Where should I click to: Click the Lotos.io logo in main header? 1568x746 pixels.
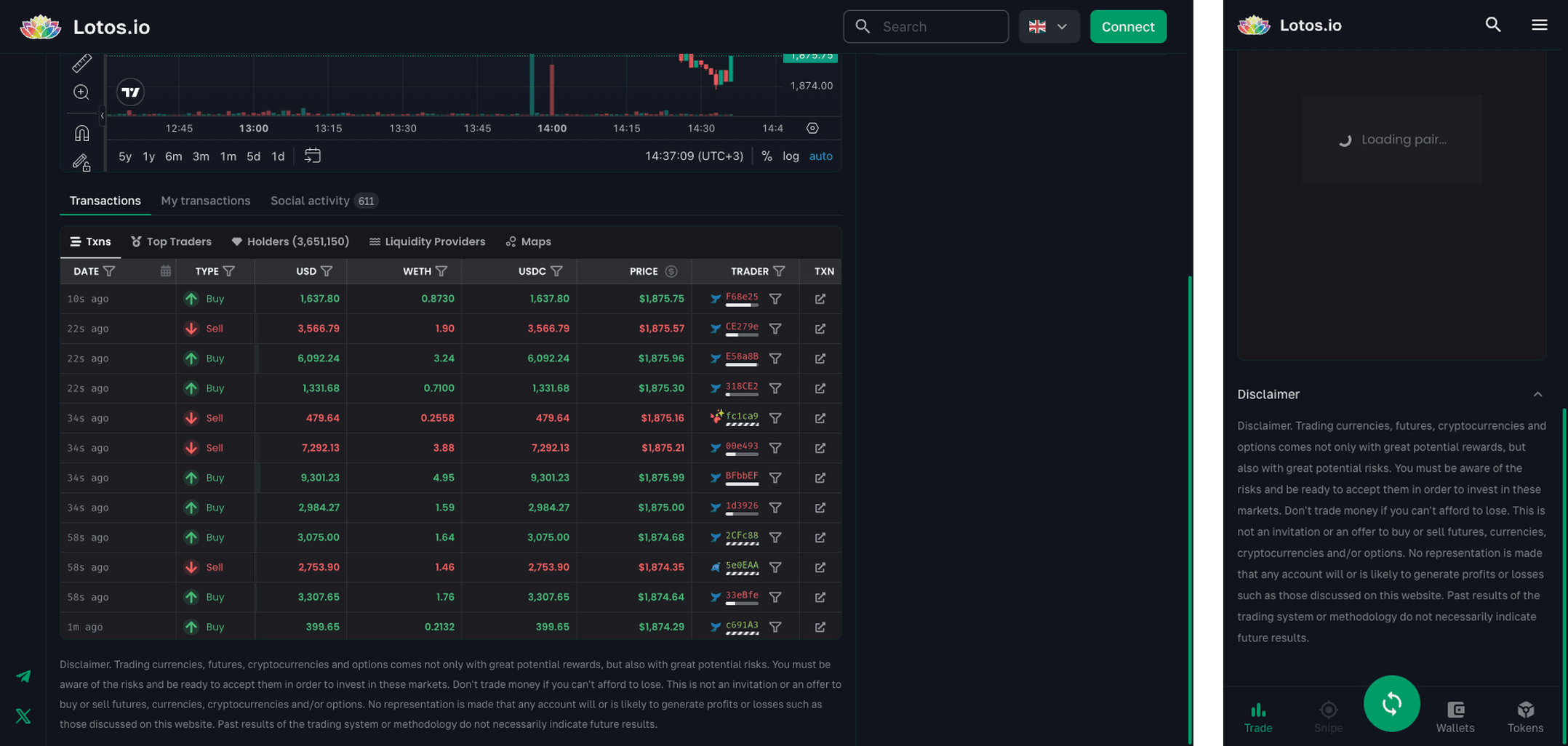(x=85, y=27)
